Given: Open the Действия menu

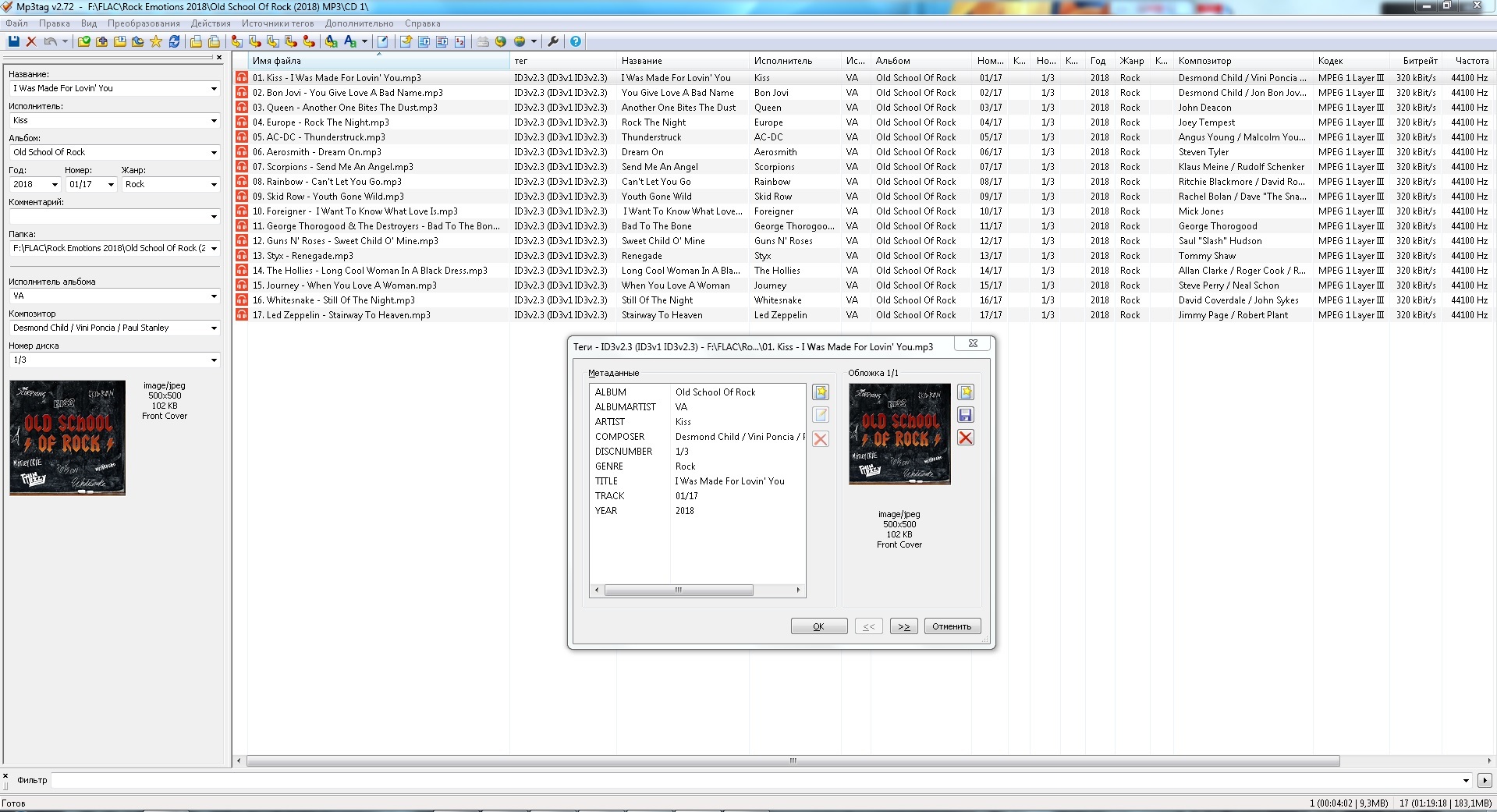Looking at the screenshot, I should tap(211, 23).
